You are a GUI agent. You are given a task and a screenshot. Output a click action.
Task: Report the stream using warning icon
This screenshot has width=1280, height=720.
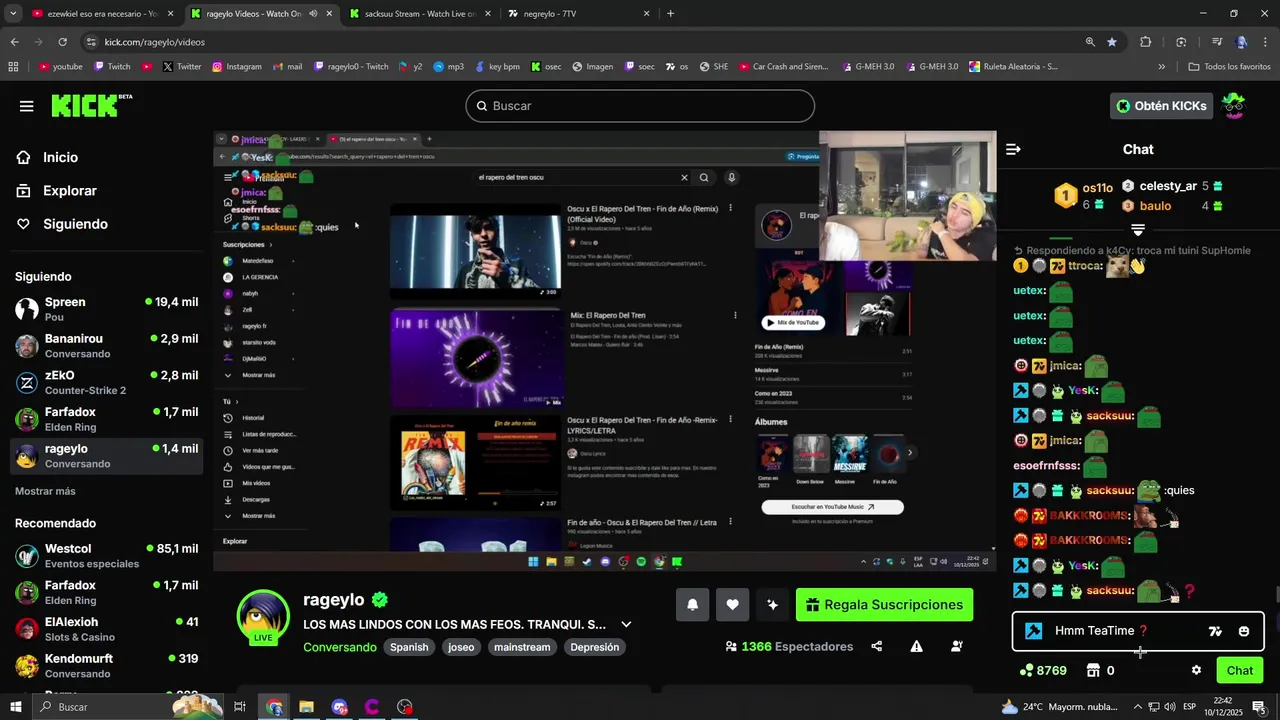916,646
